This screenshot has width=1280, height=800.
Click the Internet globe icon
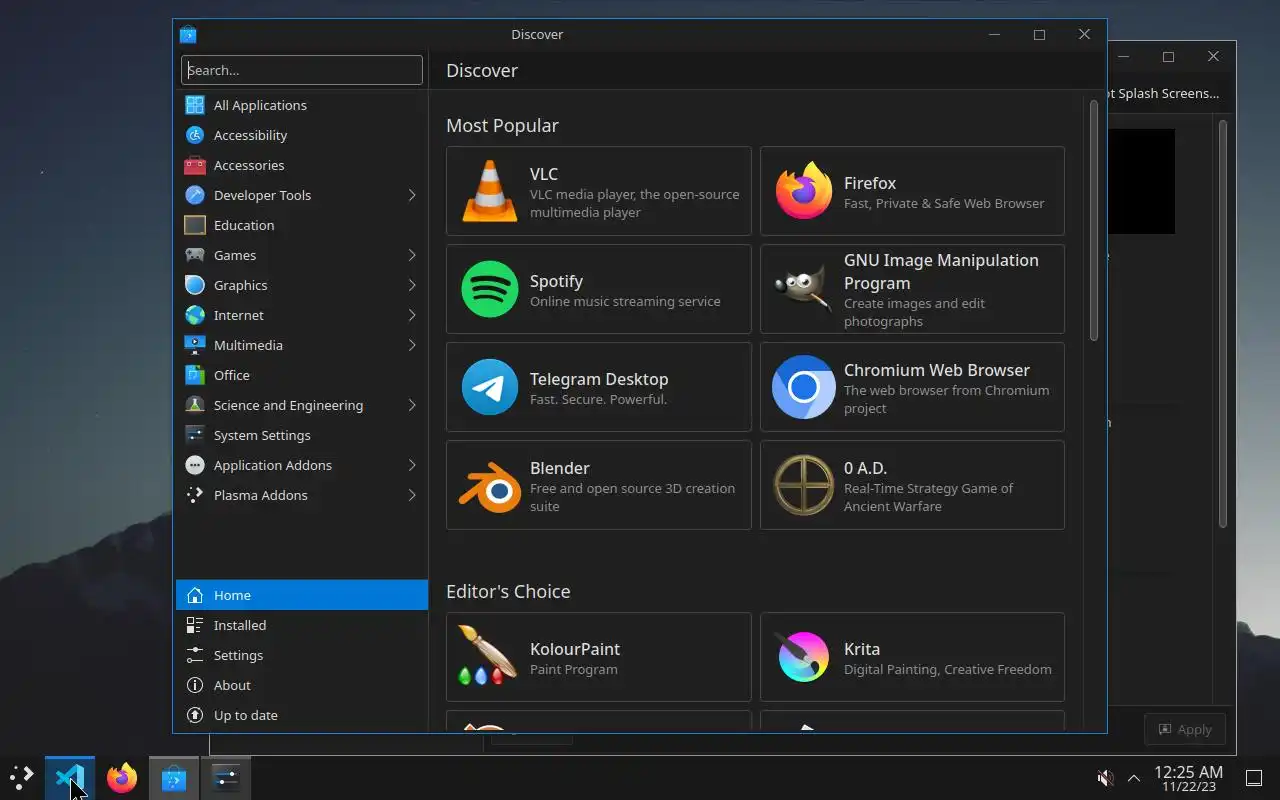click(195, 315)
